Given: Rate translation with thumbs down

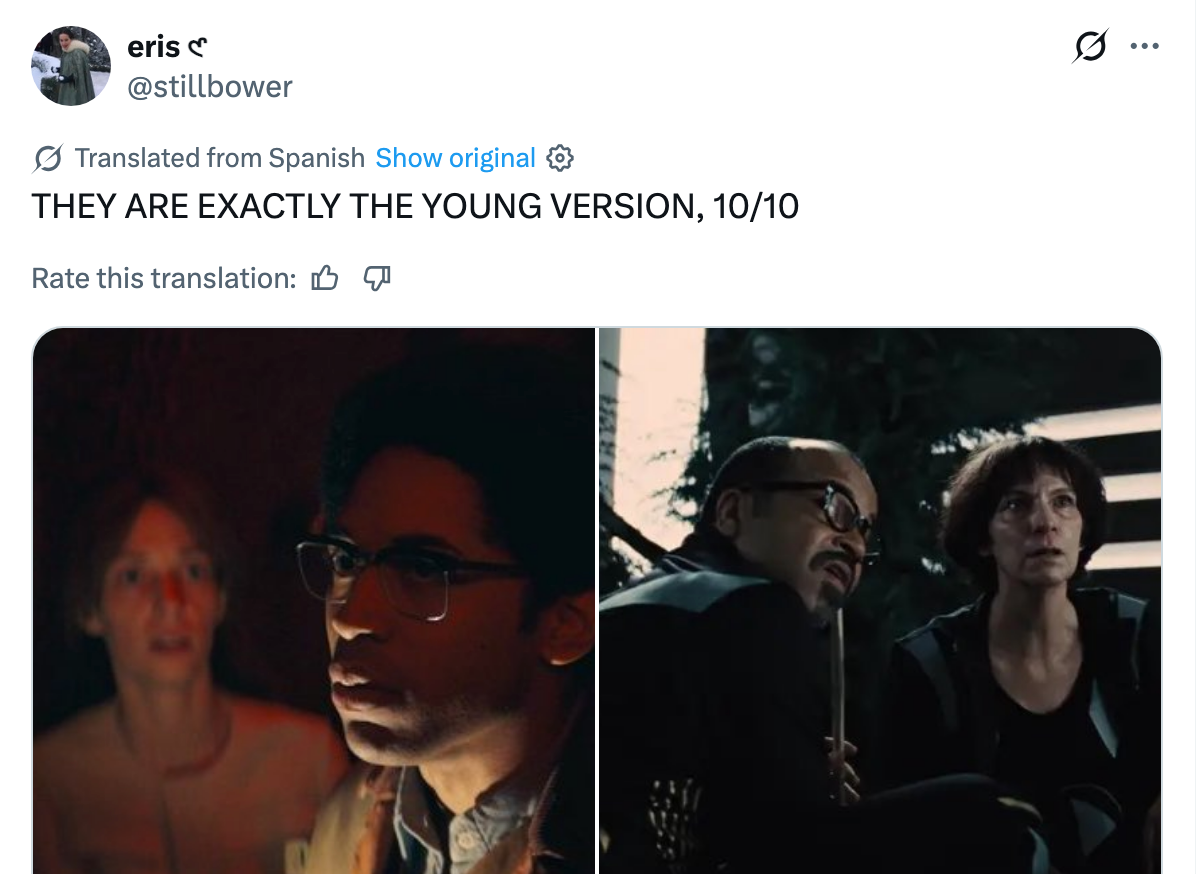Looking at the screenshot, I should (377, 278).
